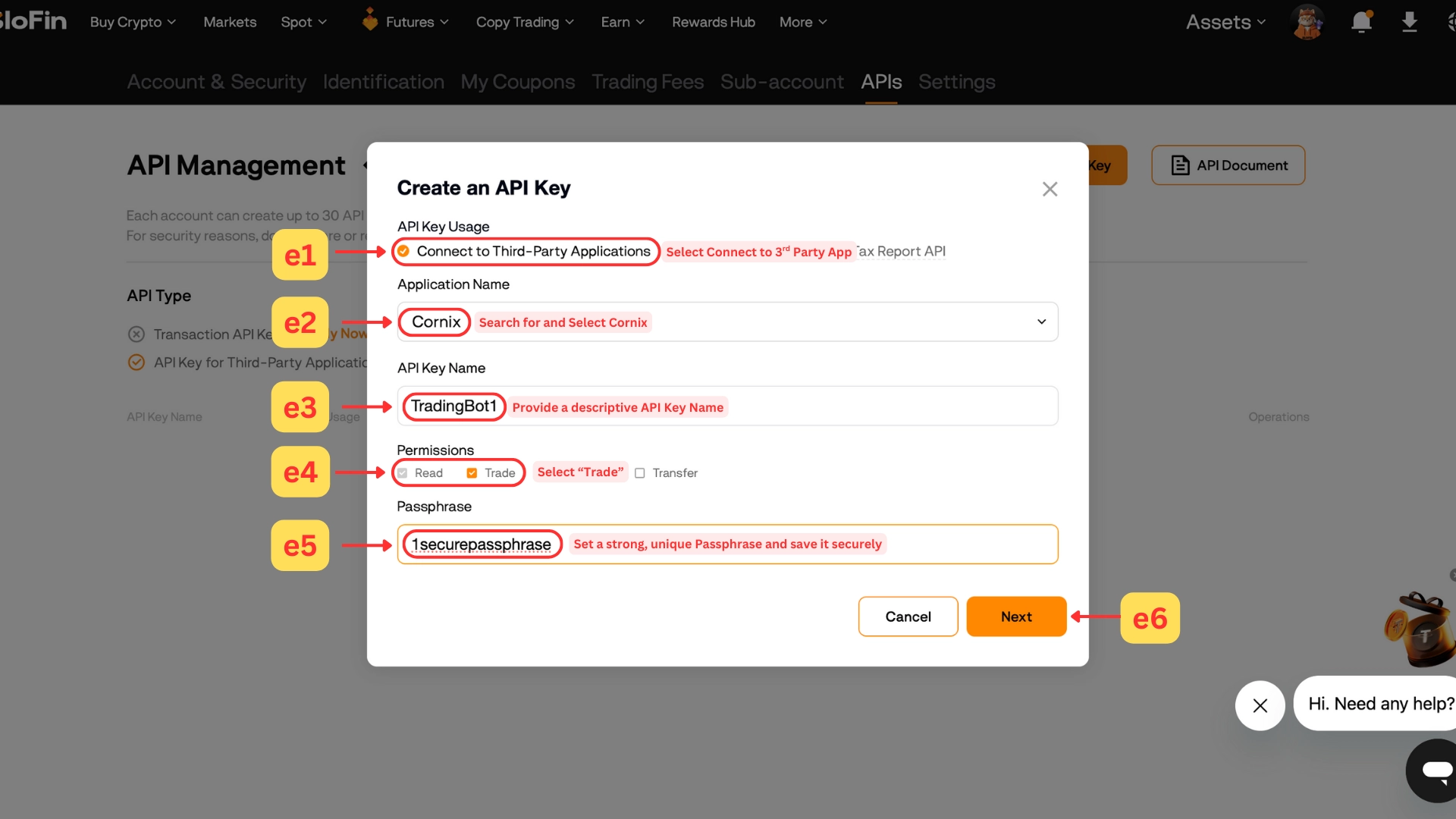Open the user avatar profile
This screenshot has width=1456, height=819.
click(x=1307, y=21)
